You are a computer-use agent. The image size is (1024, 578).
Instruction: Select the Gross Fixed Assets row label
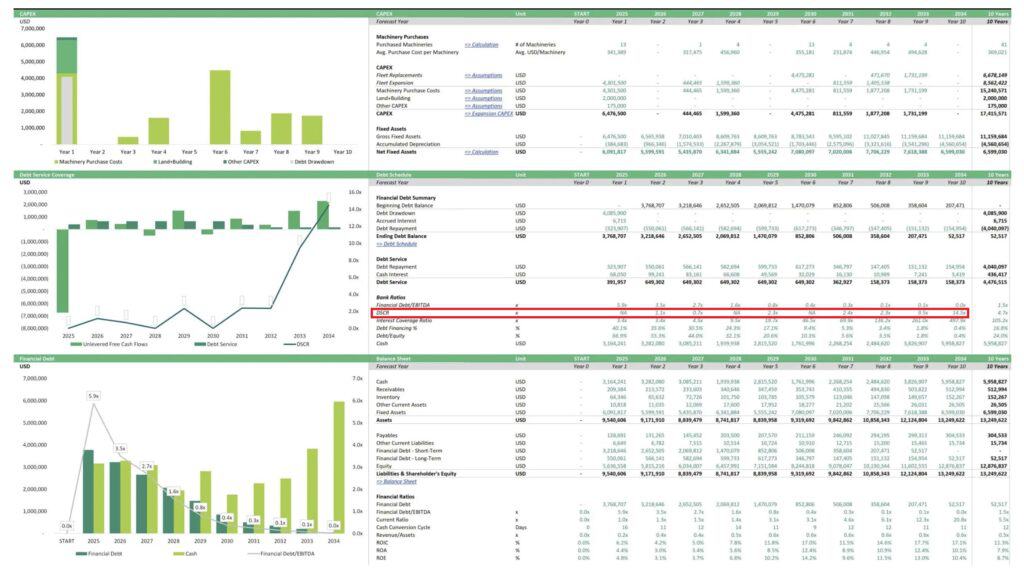398,136
